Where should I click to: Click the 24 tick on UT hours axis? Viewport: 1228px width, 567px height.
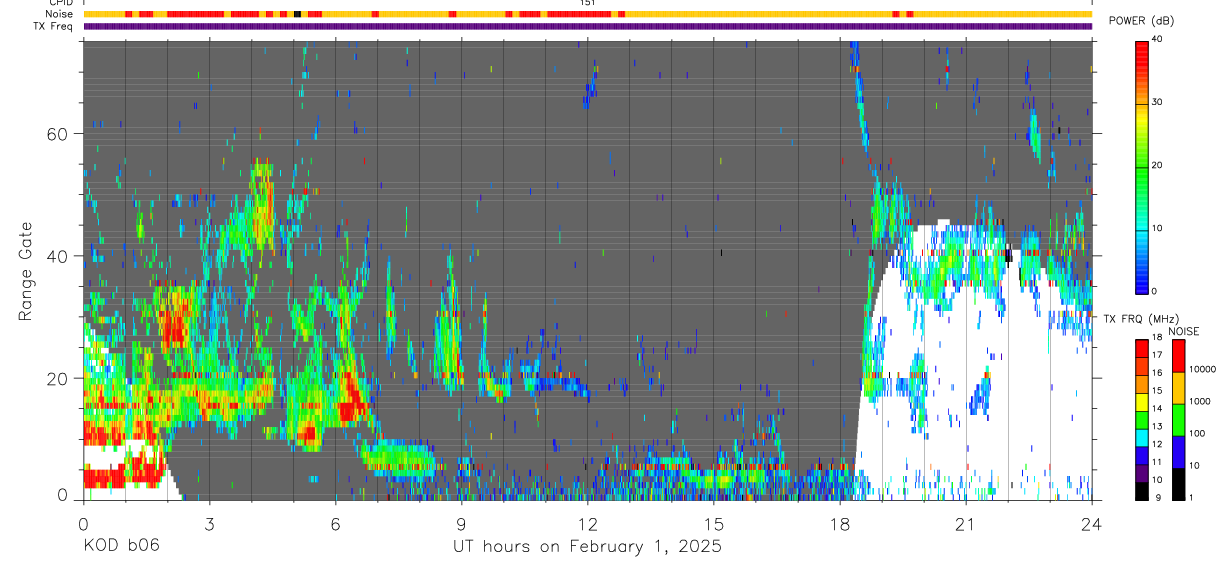pos(1091,524)
